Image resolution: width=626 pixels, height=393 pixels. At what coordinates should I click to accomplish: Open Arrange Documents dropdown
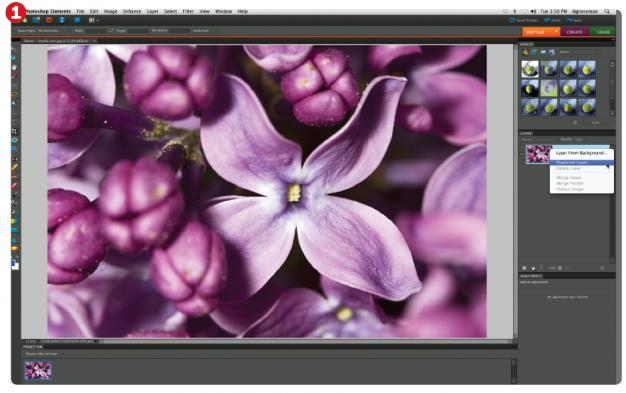pos(94,20)
